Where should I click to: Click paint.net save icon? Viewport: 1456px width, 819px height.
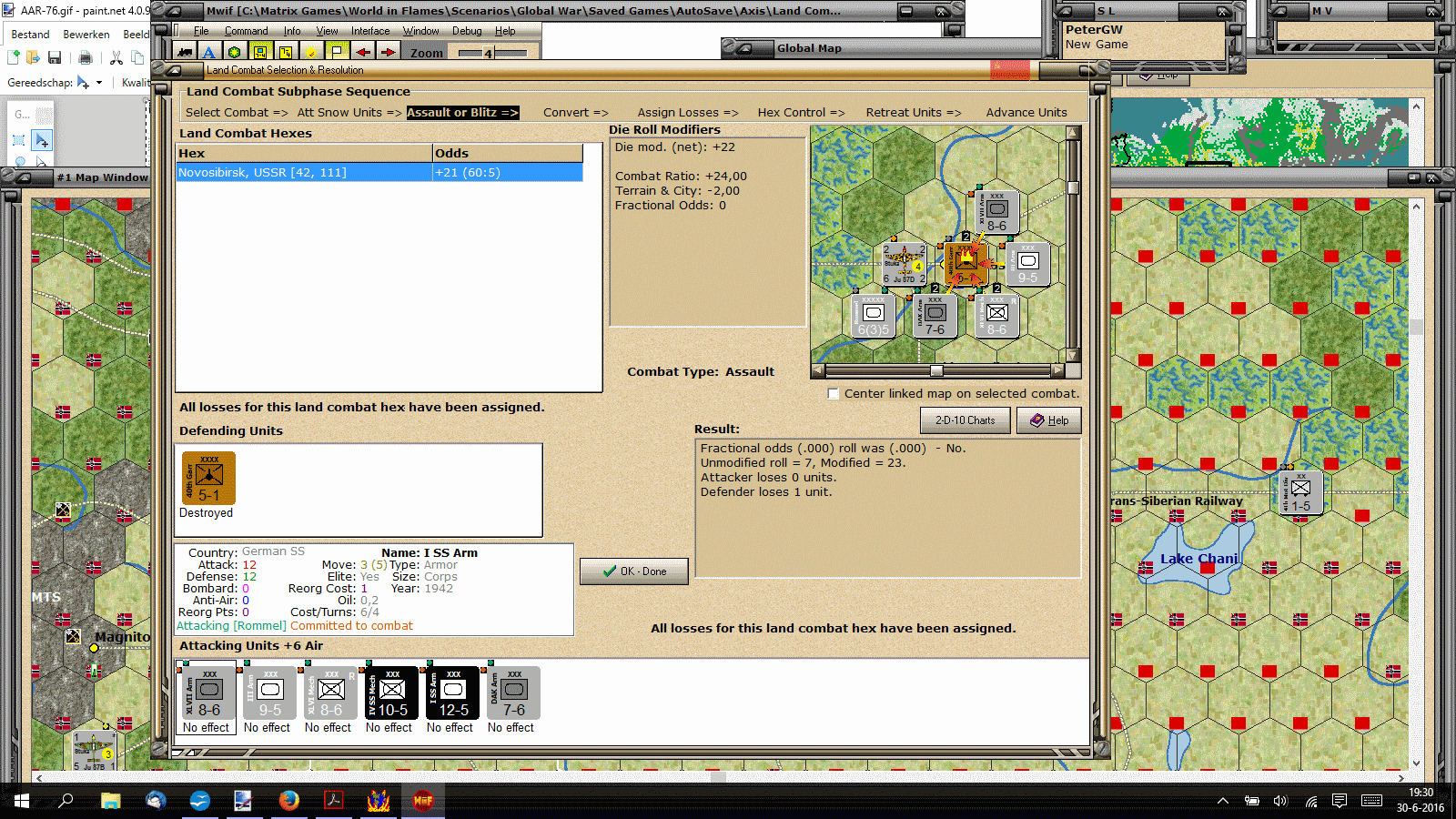click(55, 57)
